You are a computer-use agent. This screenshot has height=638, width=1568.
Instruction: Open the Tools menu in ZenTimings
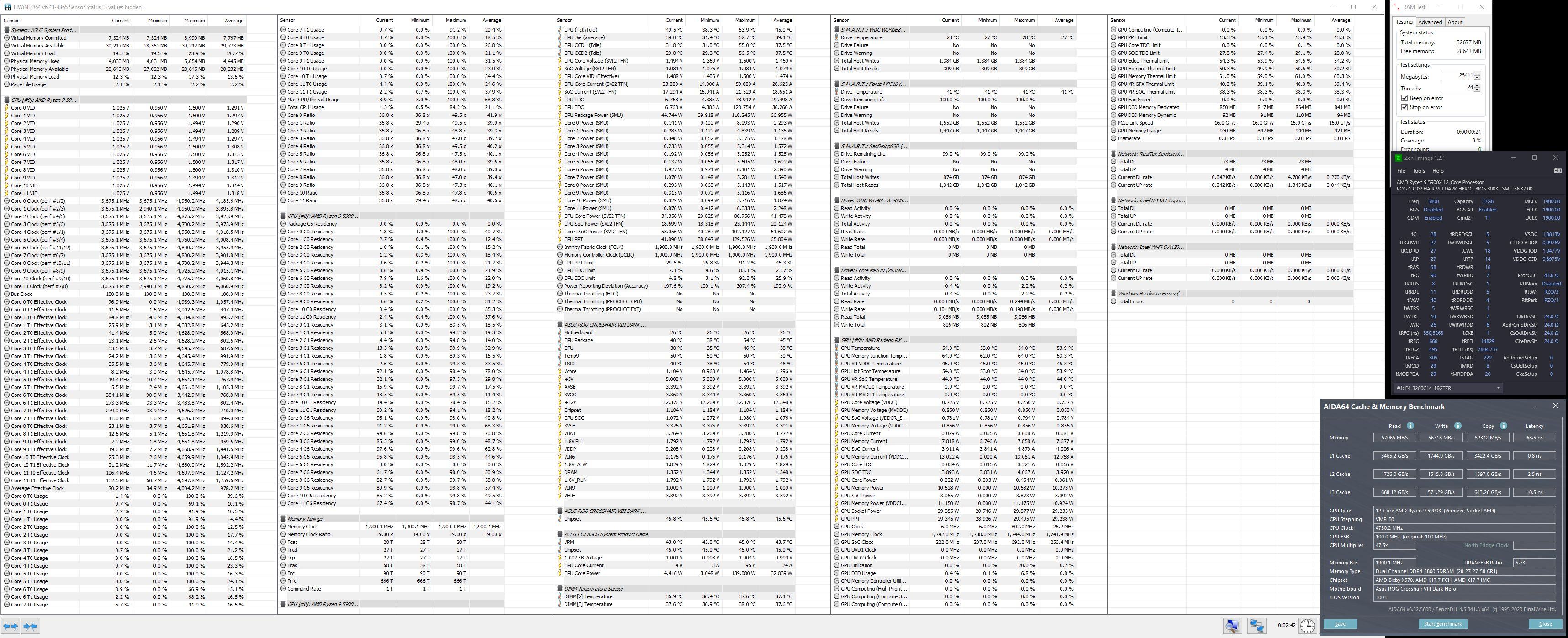click(x=1418, y=170)
